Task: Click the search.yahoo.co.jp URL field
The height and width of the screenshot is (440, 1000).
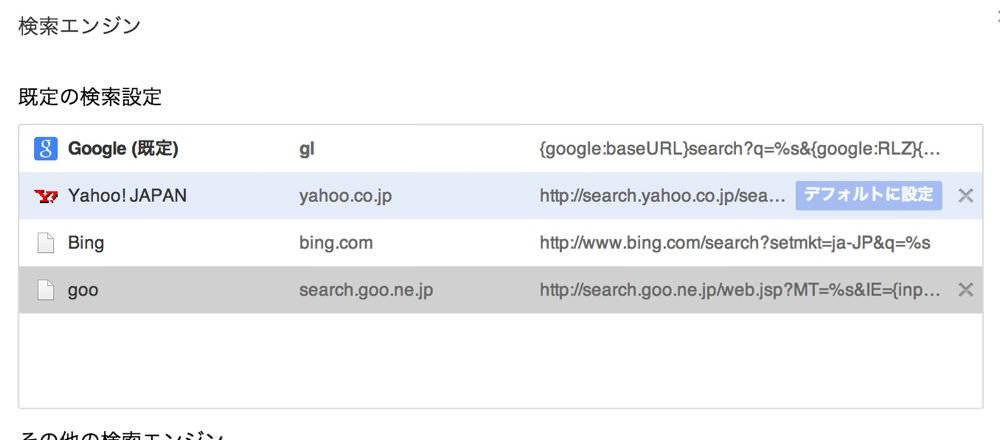Action: click(x=663, y=196)
